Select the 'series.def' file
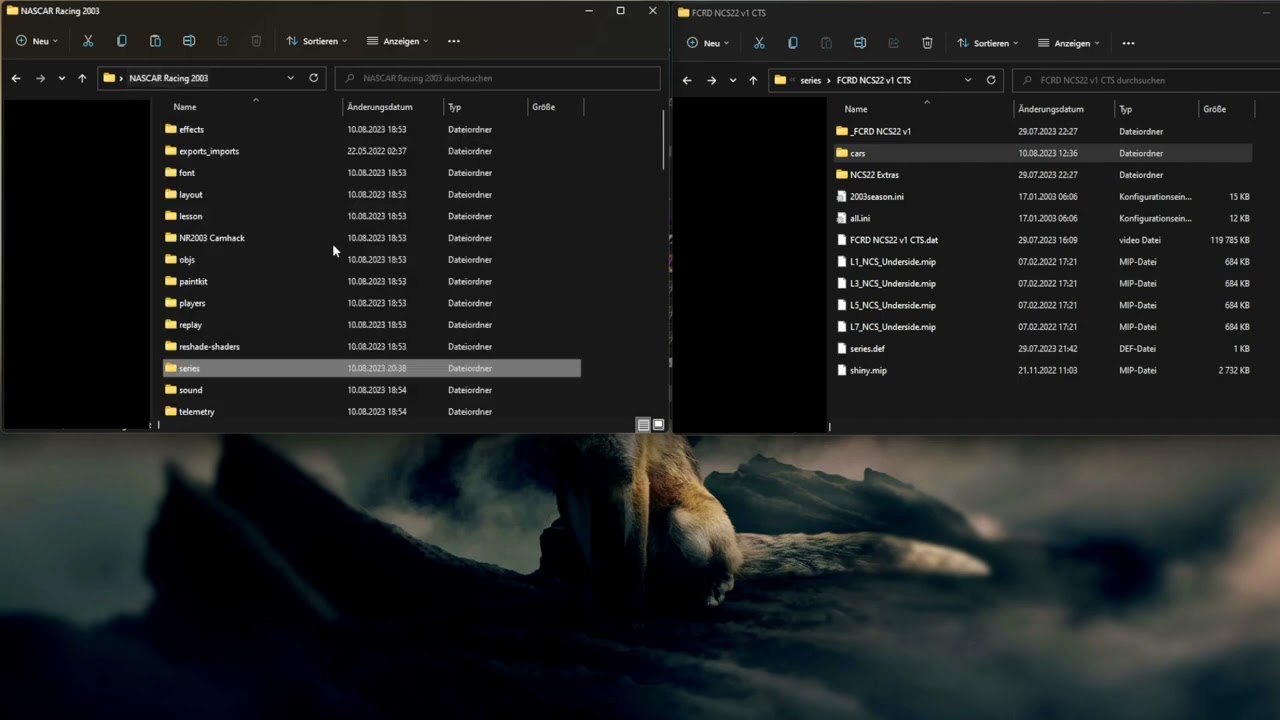Image resolution: width=1280 pixels, height=720 pixels. (x=1043, y=348)
